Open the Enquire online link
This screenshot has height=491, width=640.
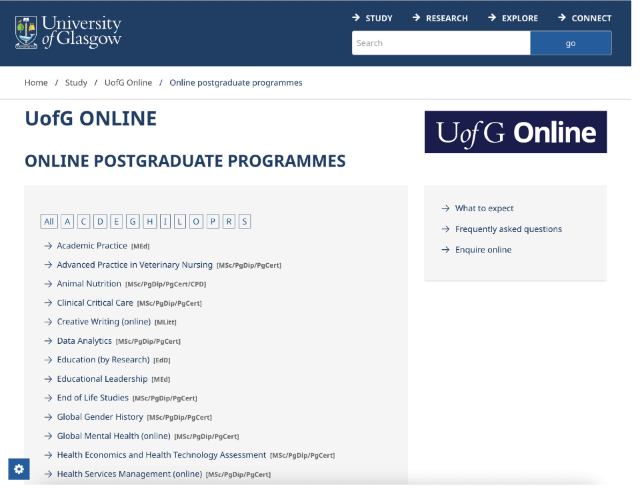(x=483, y=250)
